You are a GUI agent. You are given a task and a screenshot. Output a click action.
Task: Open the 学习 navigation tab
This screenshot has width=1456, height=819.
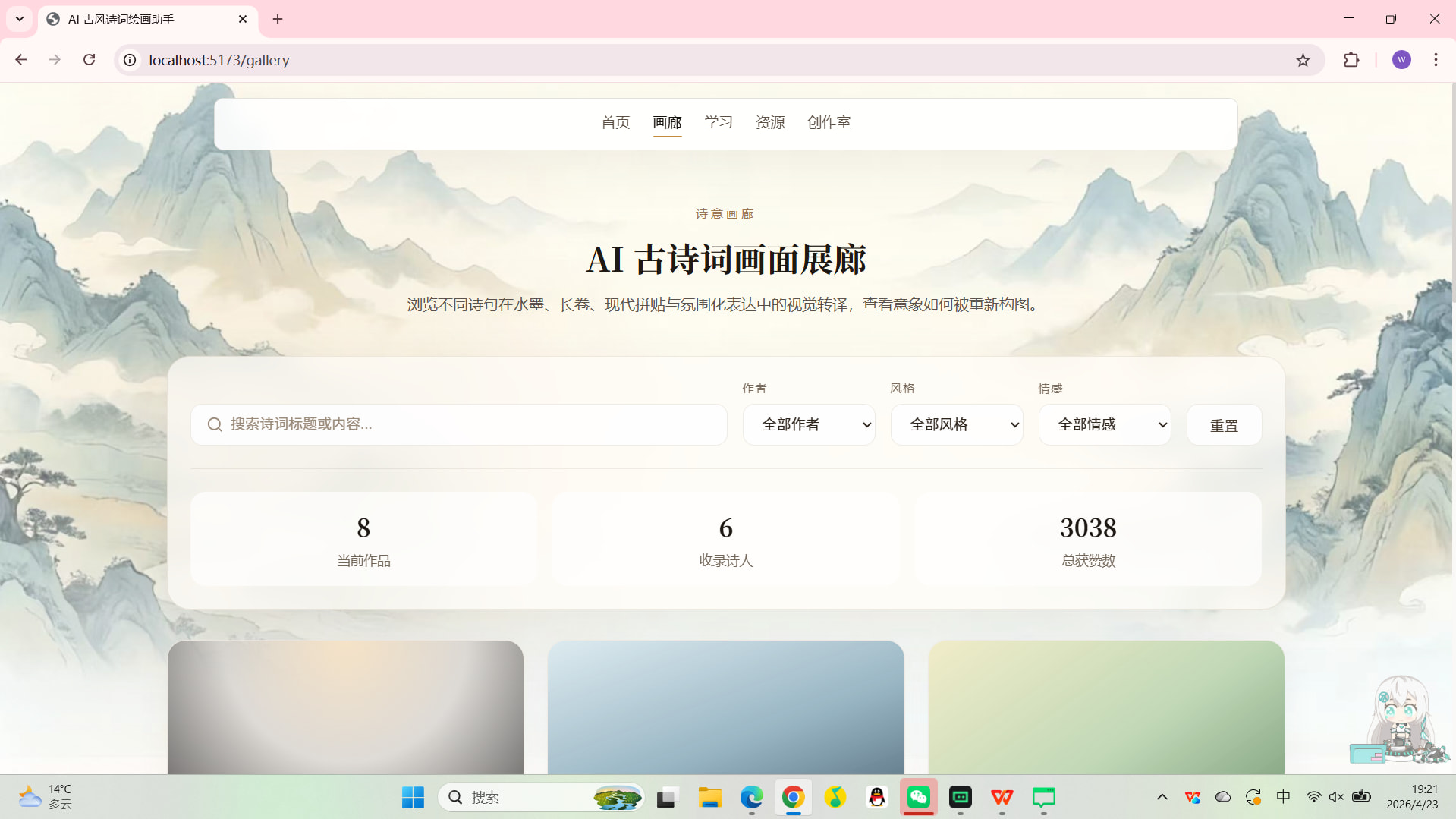[x=718, y=122]
